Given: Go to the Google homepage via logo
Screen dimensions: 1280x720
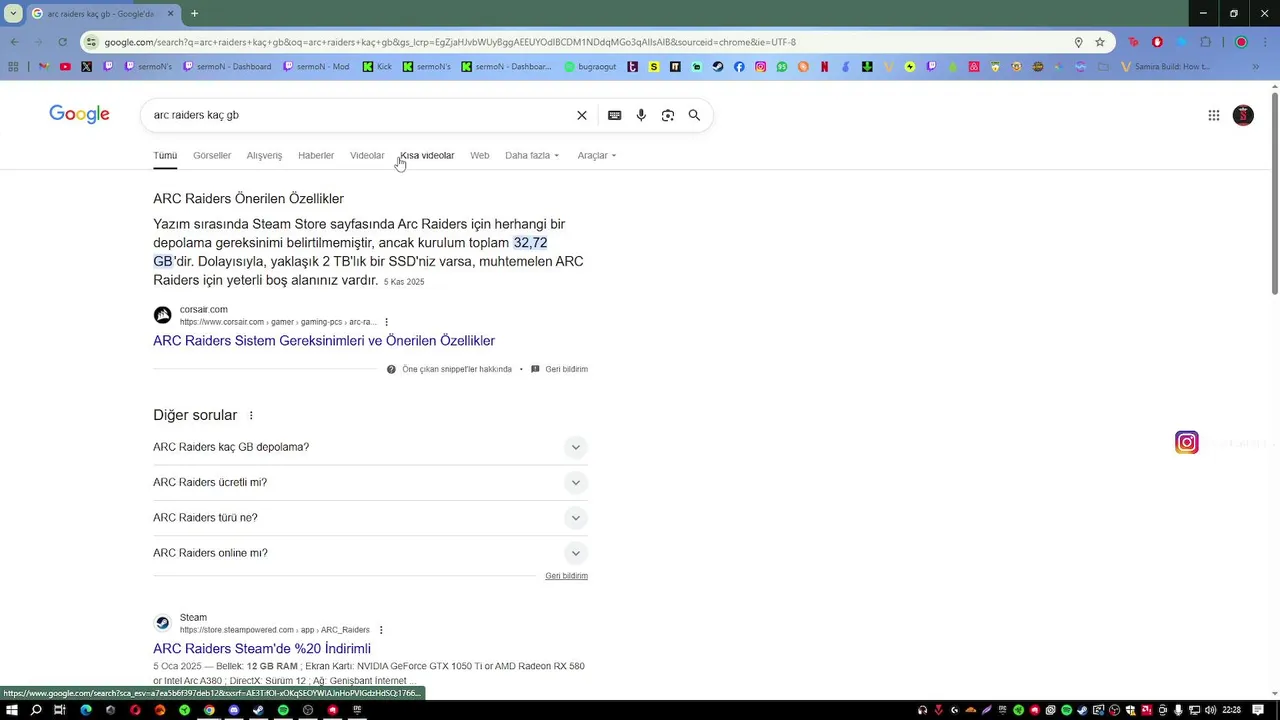Looking at the screenshot, I should pyautogui.click(x=79, y=114).
